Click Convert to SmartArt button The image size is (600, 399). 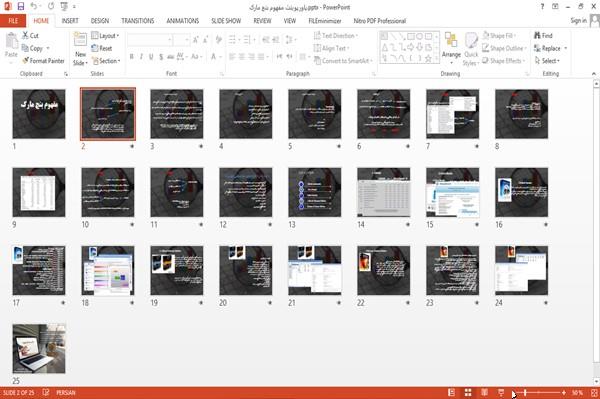[x=343, y=61]
